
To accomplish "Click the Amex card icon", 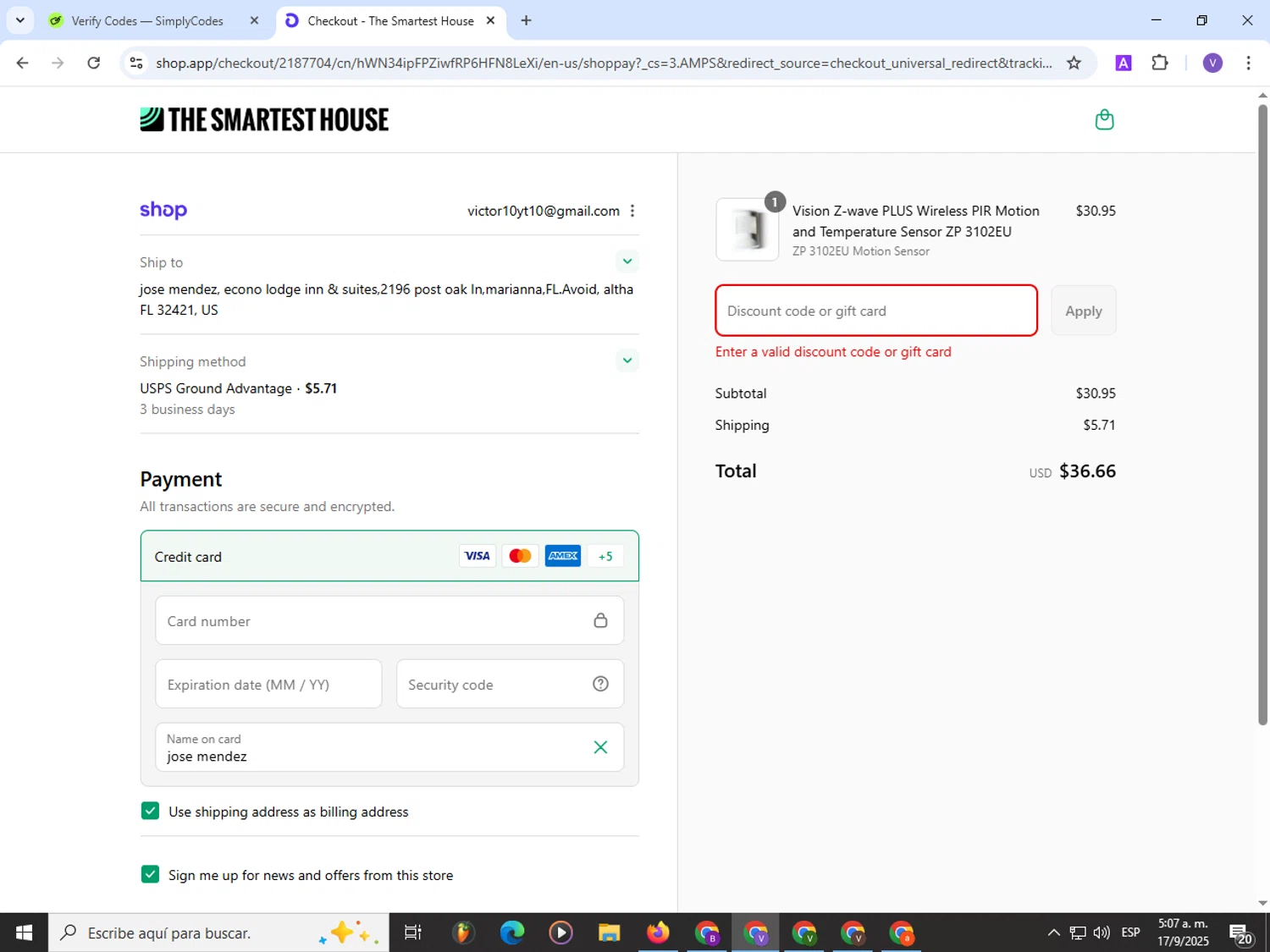I will point(563,556).
